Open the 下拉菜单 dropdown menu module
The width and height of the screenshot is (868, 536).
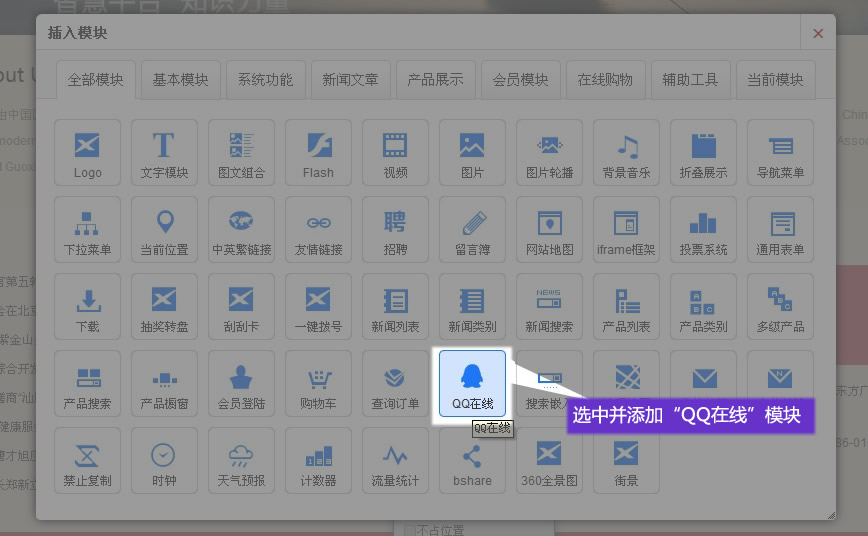click(x=88, y=229)
